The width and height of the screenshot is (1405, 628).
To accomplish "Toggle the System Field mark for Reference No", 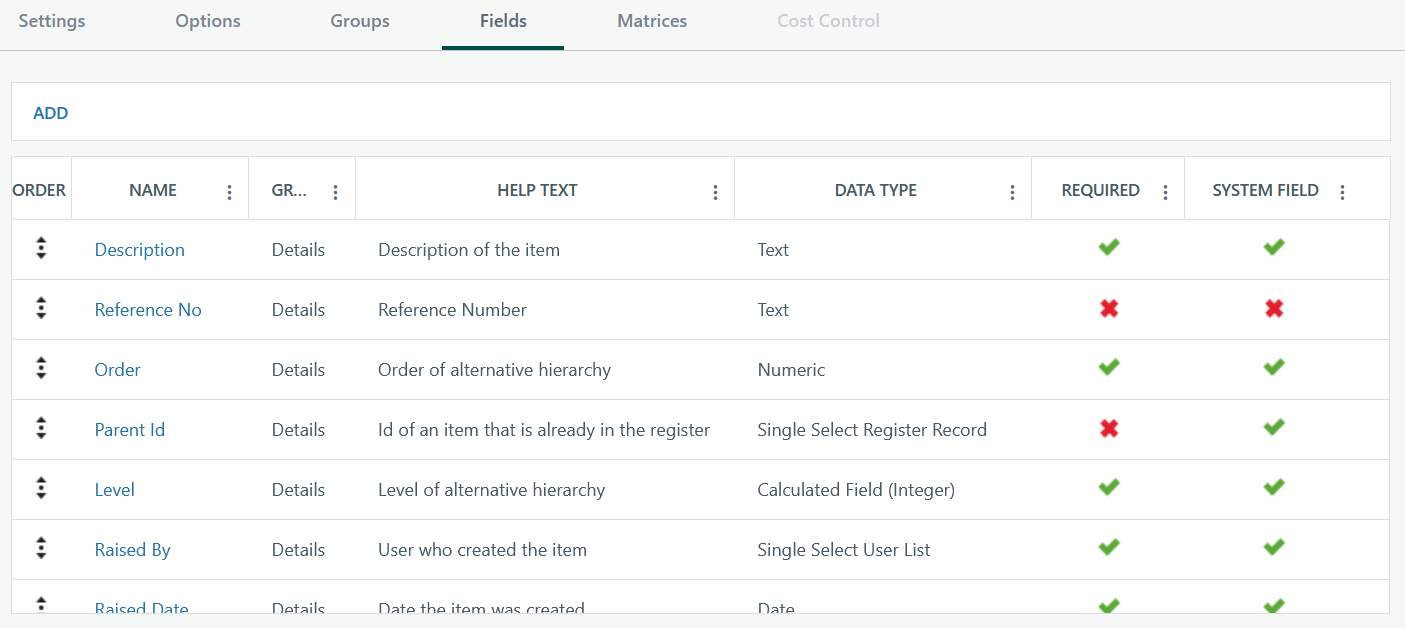I will (x=1273, y=309).
